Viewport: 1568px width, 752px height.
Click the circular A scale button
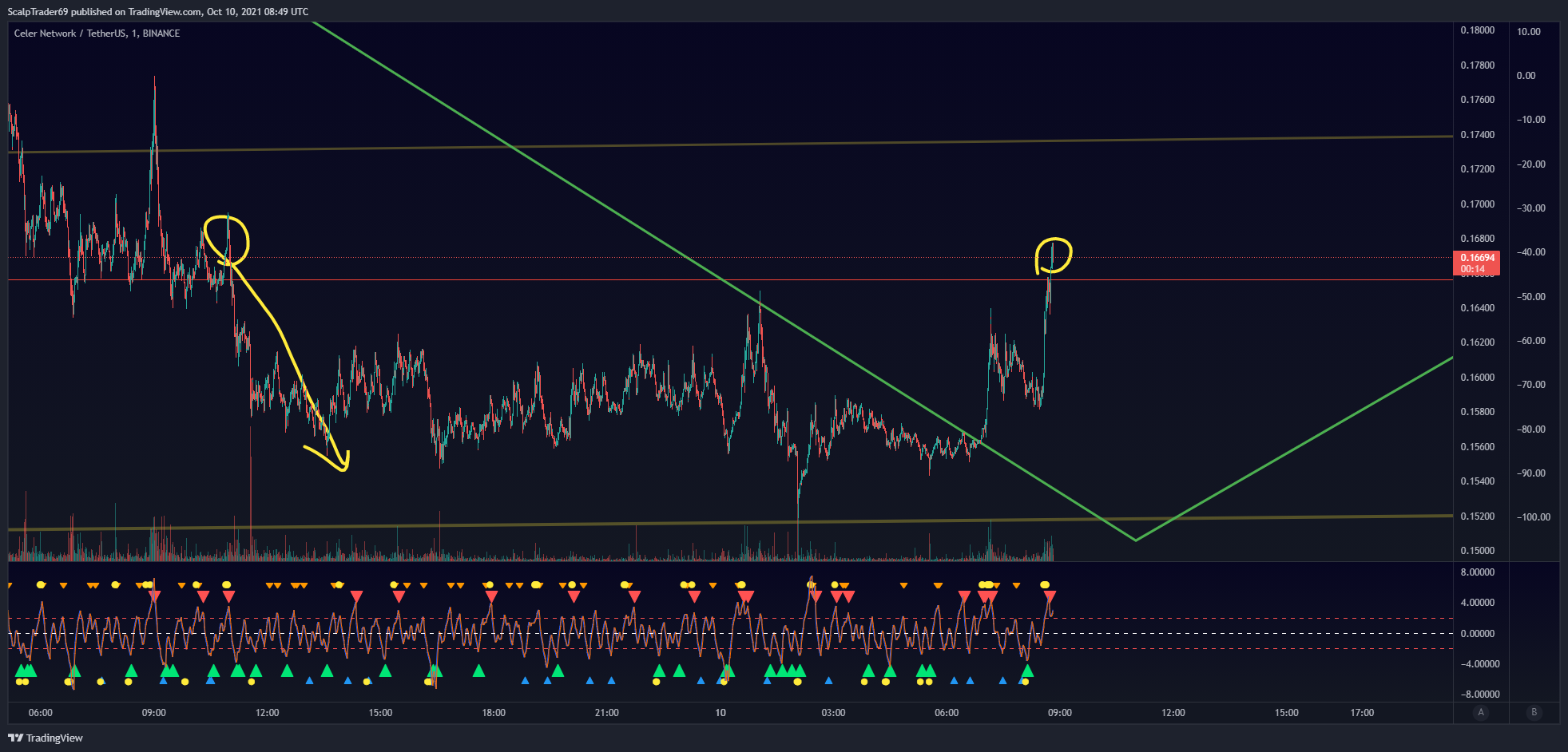[1481, 712]
